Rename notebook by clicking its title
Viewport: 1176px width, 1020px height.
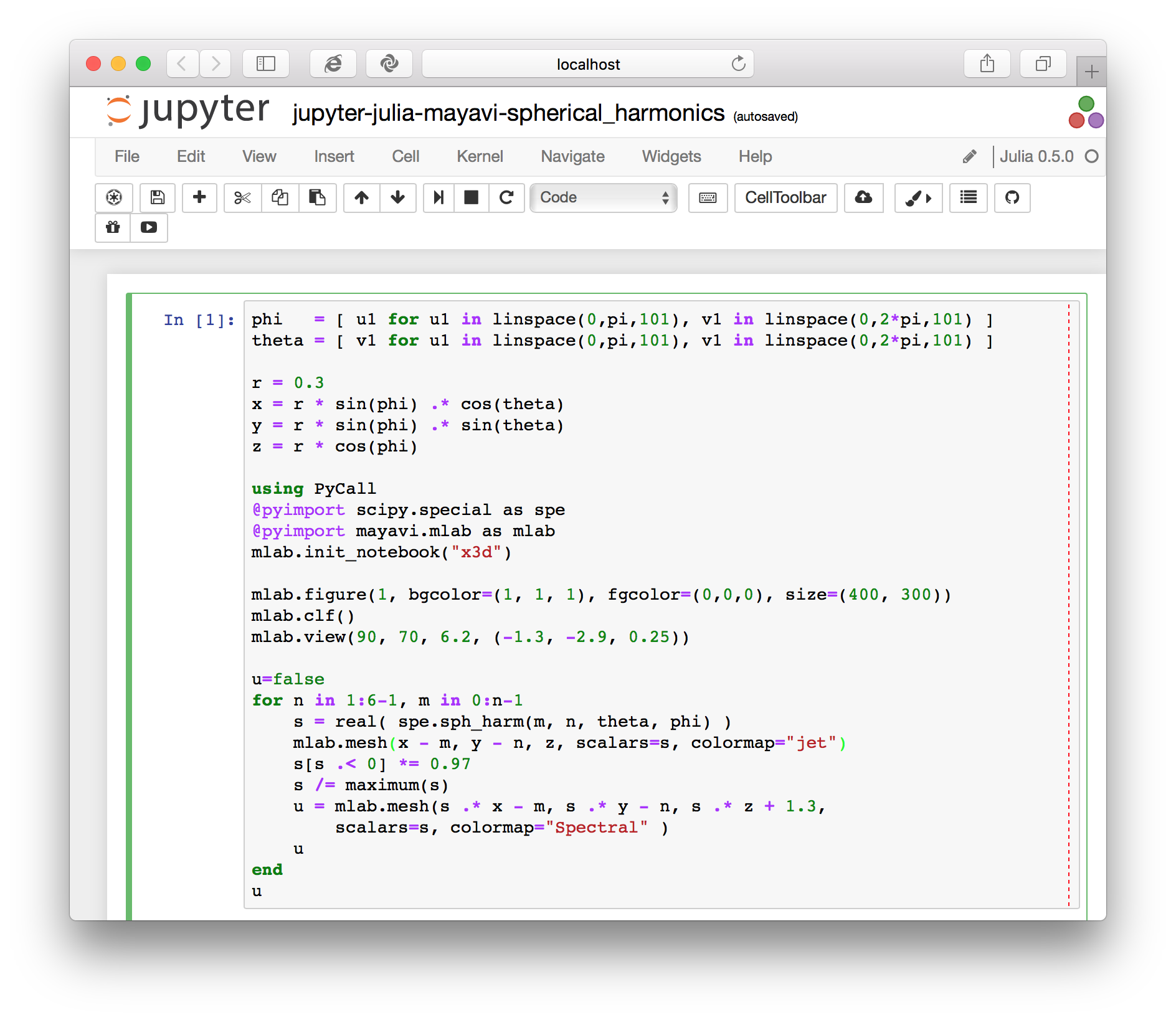point(508,113)
